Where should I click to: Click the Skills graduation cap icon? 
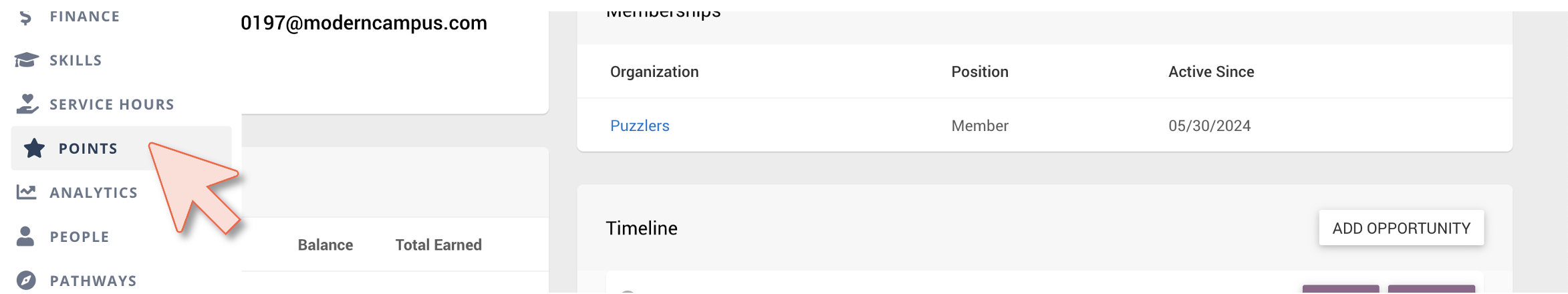pyautogui.click(x=26, y=60)
